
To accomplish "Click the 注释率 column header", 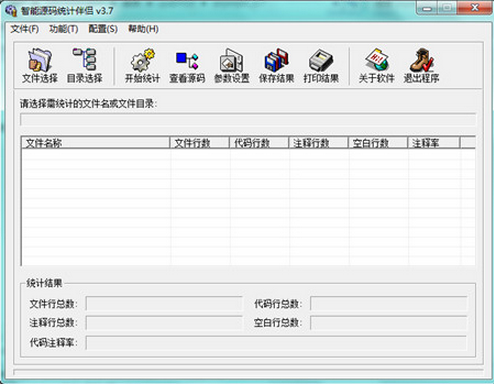I will click(x=434, y=143).
